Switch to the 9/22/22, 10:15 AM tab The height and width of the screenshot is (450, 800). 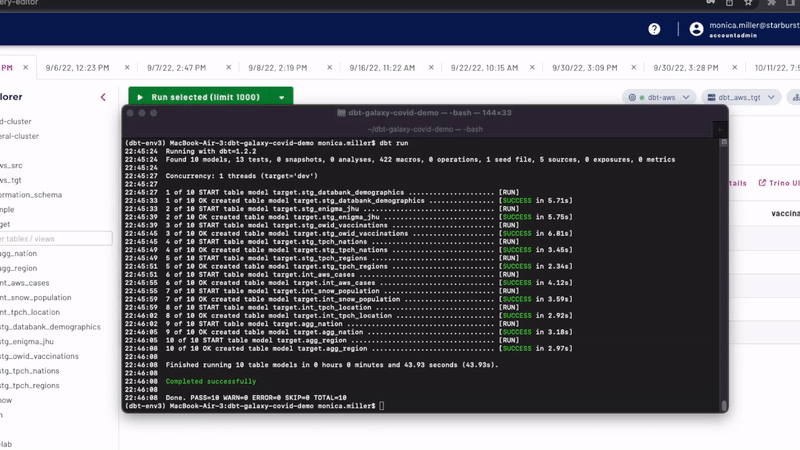(484, 68)
